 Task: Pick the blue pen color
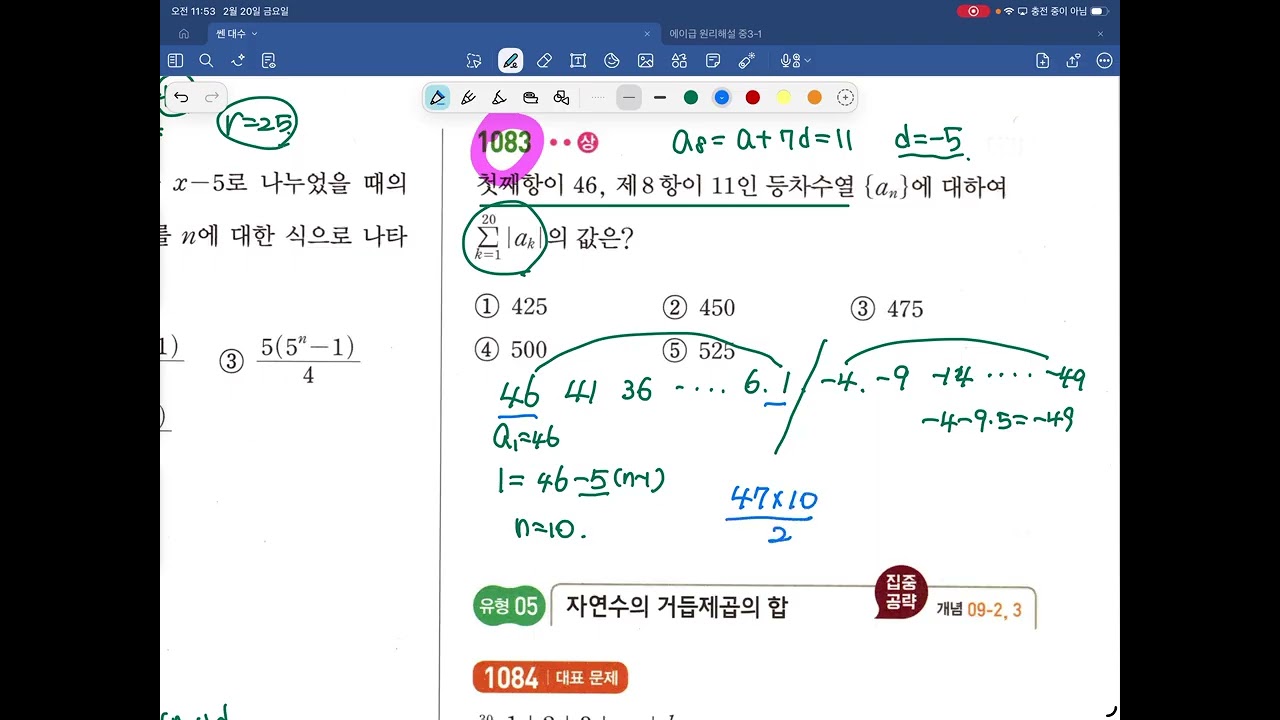pos(722,97)
